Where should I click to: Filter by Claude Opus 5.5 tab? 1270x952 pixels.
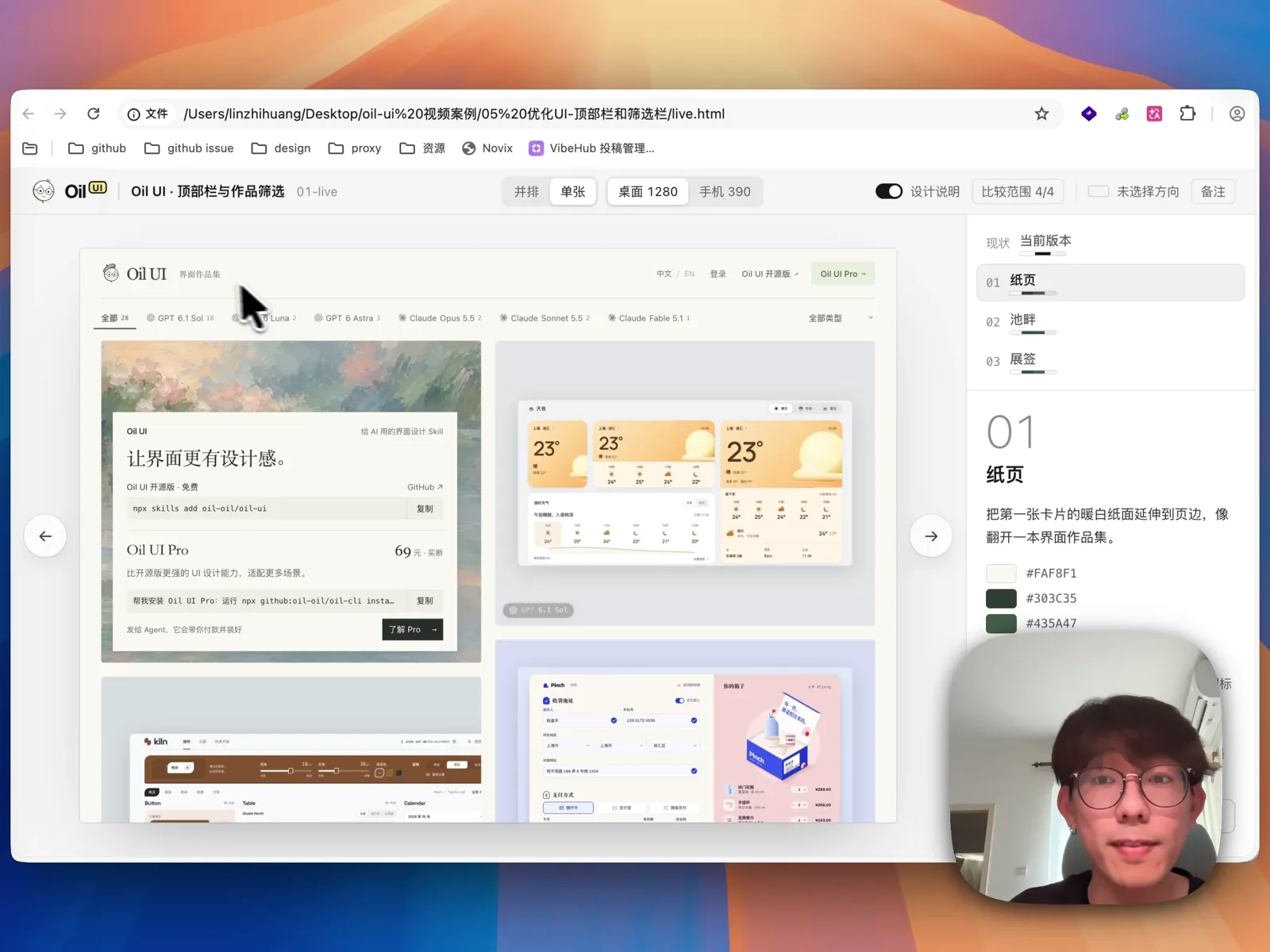(x=440, y=318)
